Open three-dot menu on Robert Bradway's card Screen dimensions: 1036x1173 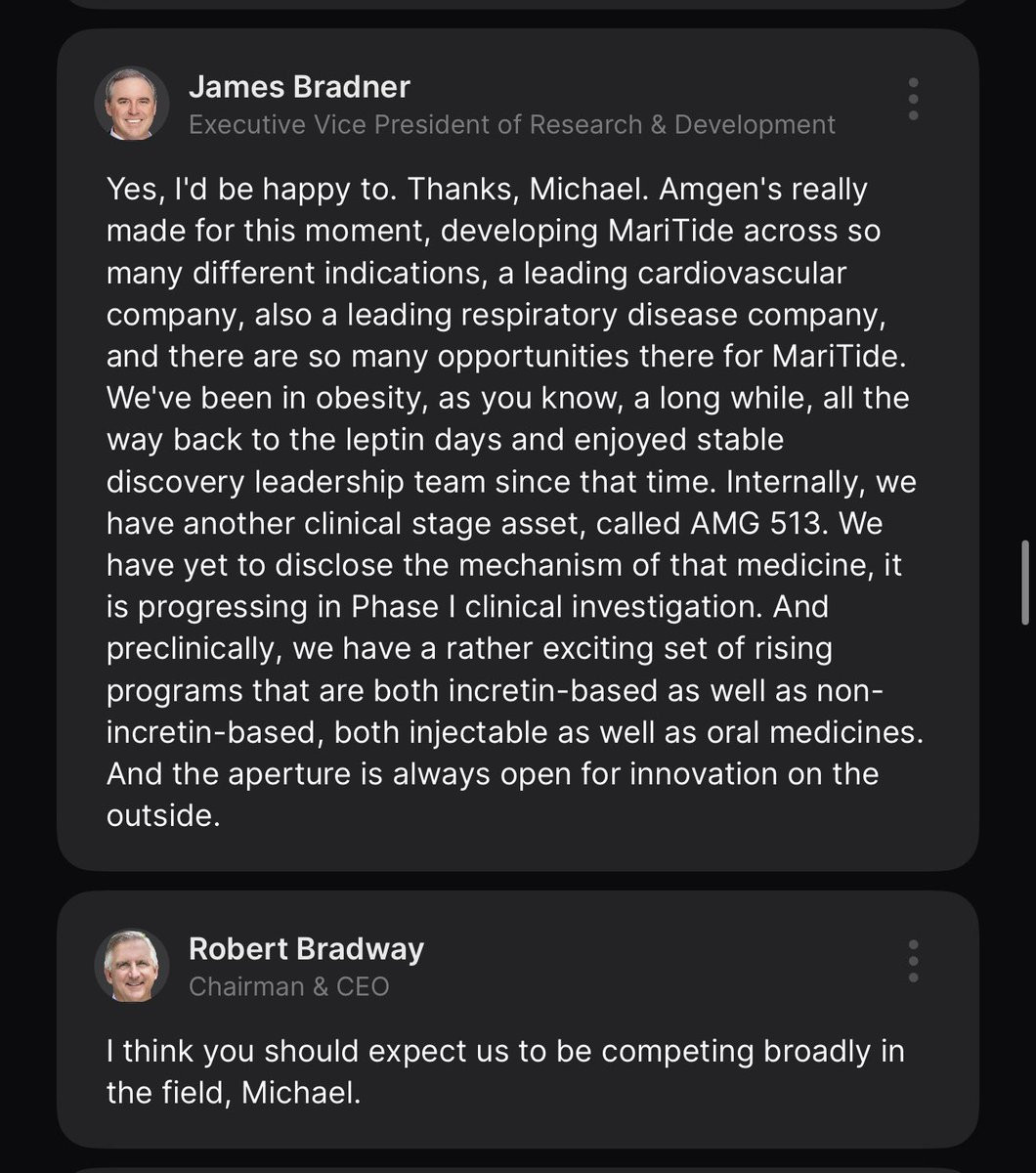[x=913, y=961]
